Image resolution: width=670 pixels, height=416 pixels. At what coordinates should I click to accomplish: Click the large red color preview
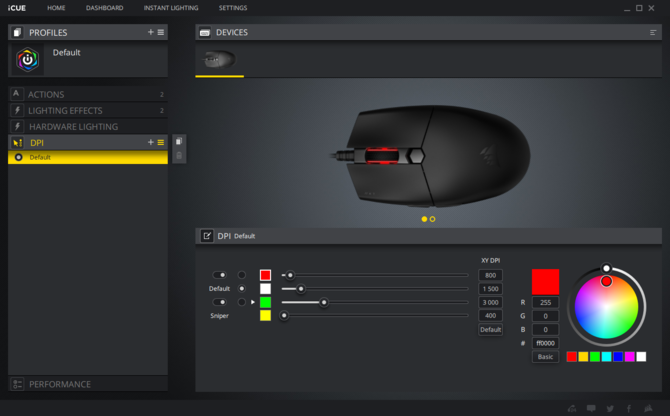545,282
